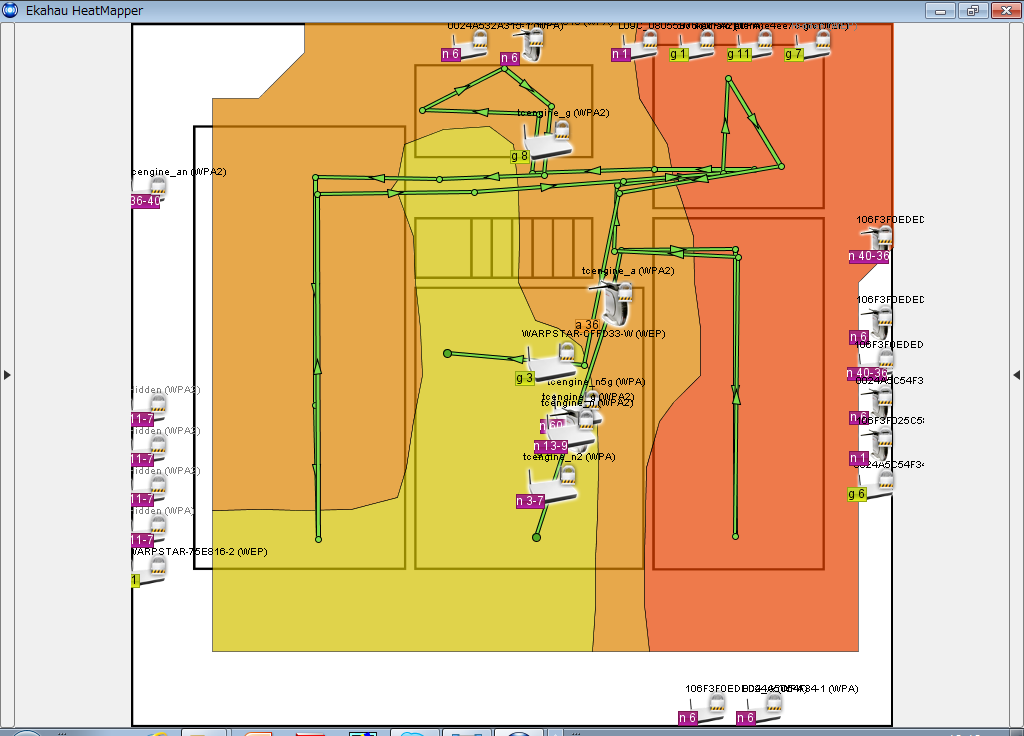The height and width of the screenshot is (736, 1024).
Task: Click the n 3-7 channel badge
Action: pos(530,501)
